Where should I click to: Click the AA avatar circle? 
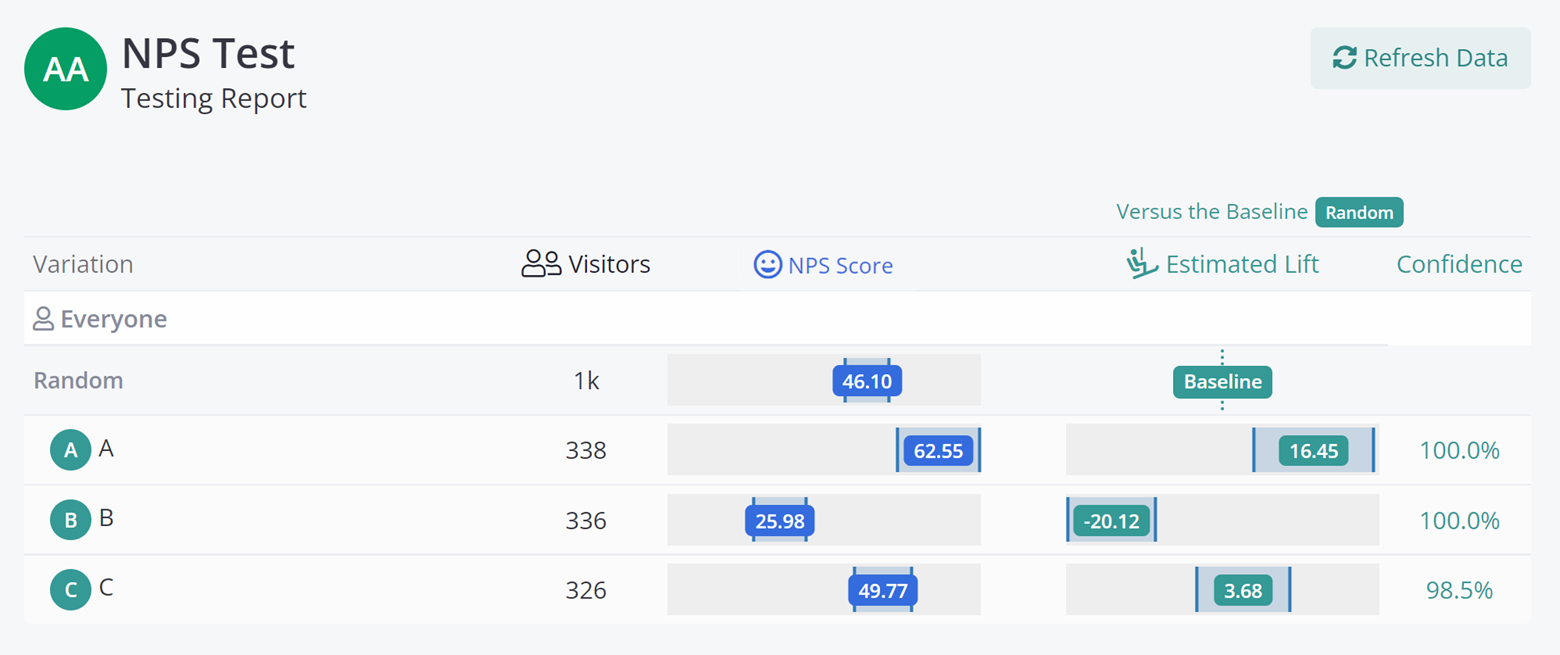[x=66, y=69]
